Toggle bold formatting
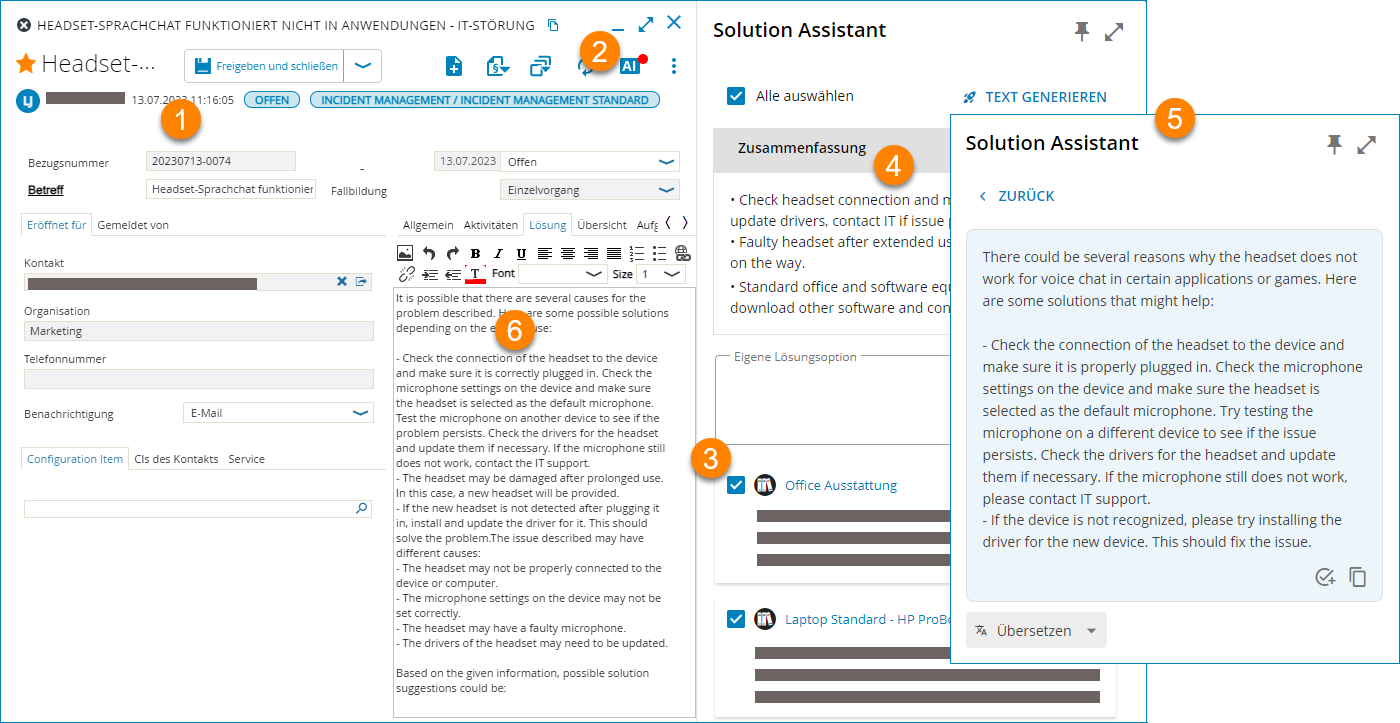1400x723 pixels. (x=475, y=253)
